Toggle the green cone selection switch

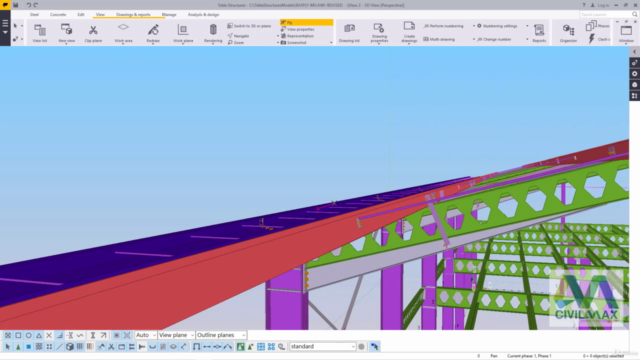coord(18,347)
